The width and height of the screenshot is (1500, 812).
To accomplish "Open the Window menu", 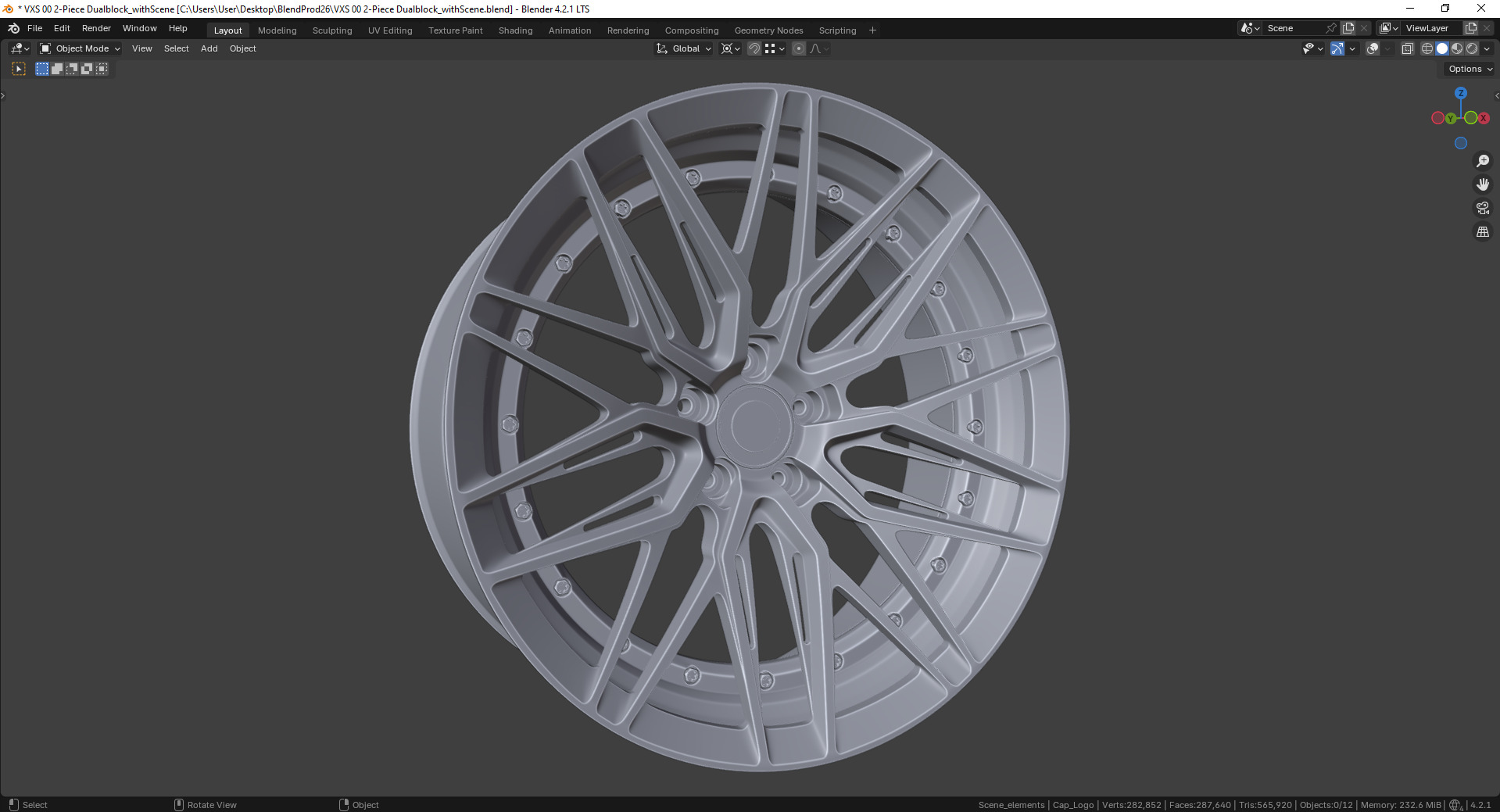I will tap(139, 28).
